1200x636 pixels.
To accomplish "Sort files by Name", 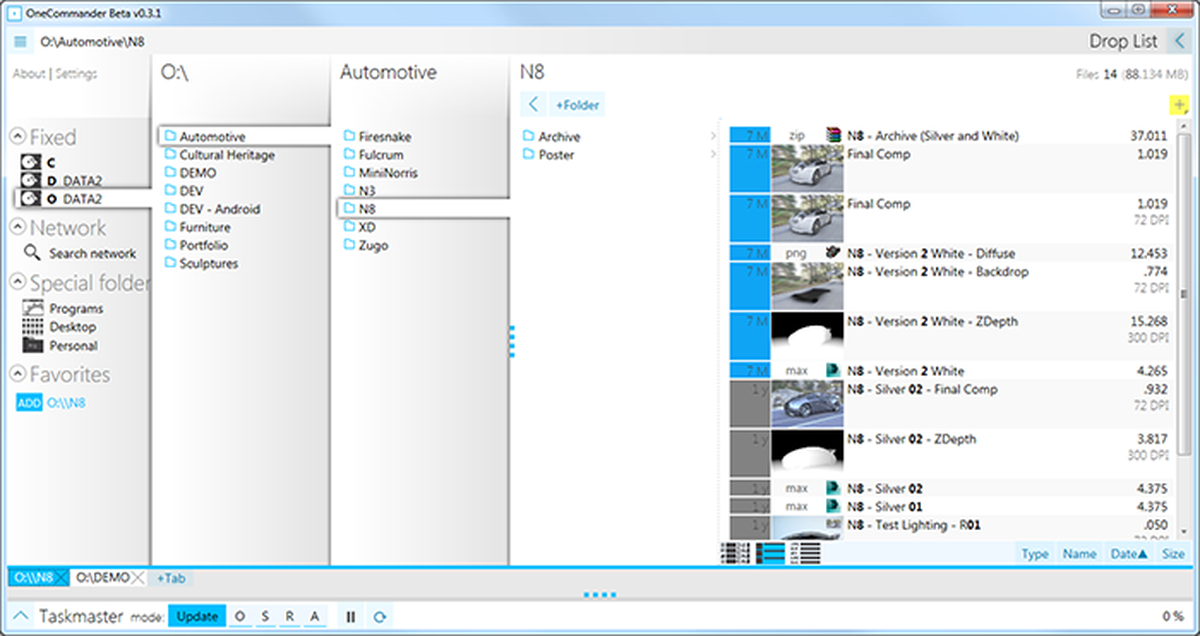I will [1080, 553].
